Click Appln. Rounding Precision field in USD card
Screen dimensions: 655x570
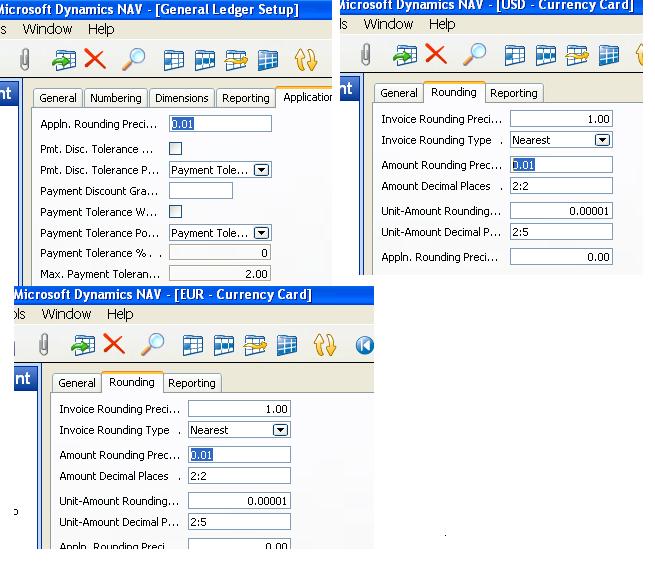pyautogui.click(x=561, y=257)
